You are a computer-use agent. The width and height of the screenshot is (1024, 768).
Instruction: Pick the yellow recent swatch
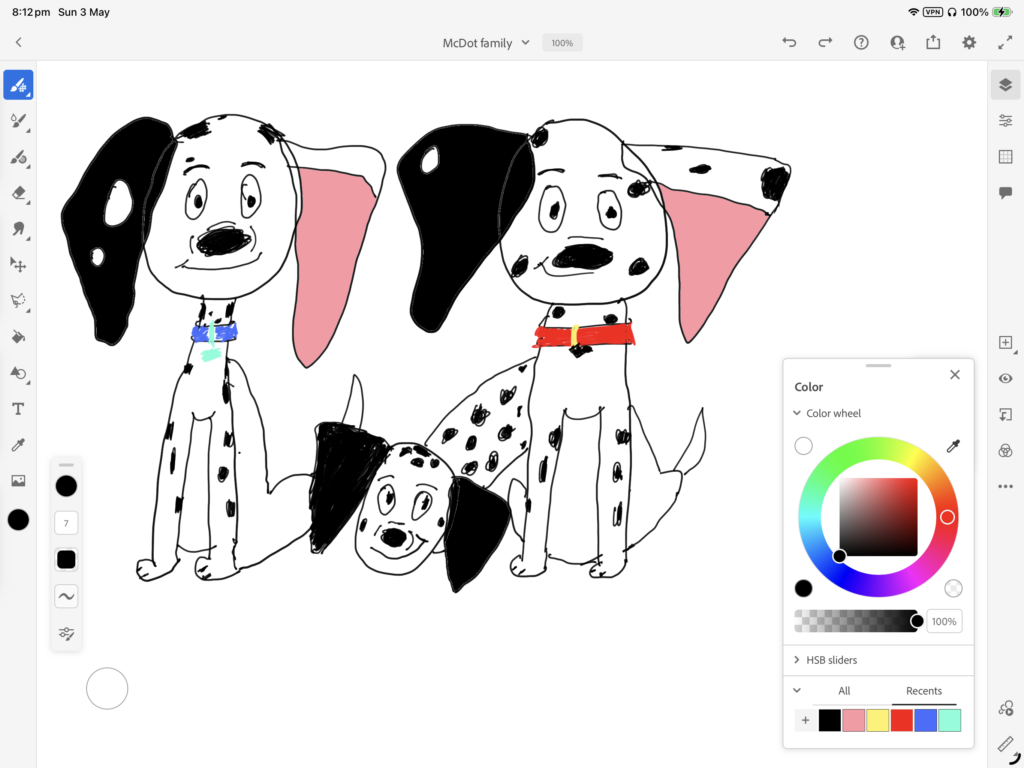pos(878,720)
